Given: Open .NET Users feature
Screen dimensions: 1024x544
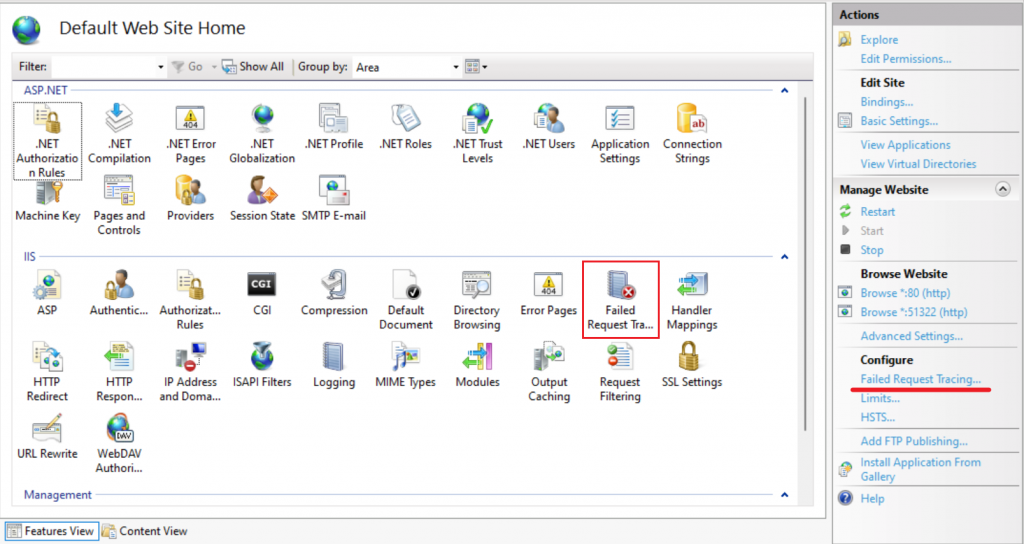Looking at the screenshot, I should pyautogui.click(x=549, y=127).
